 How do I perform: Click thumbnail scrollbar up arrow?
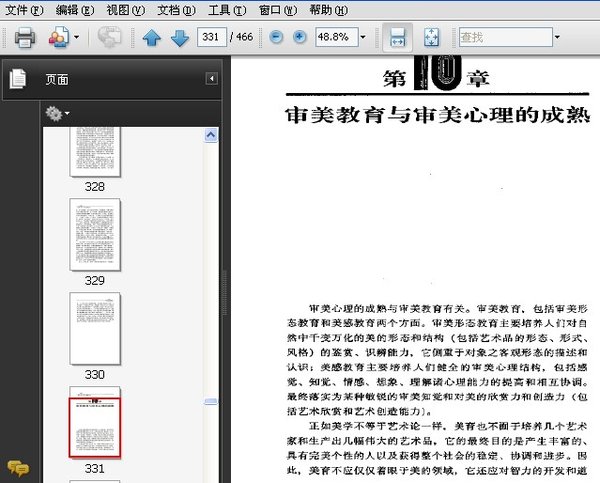point(211,135)
